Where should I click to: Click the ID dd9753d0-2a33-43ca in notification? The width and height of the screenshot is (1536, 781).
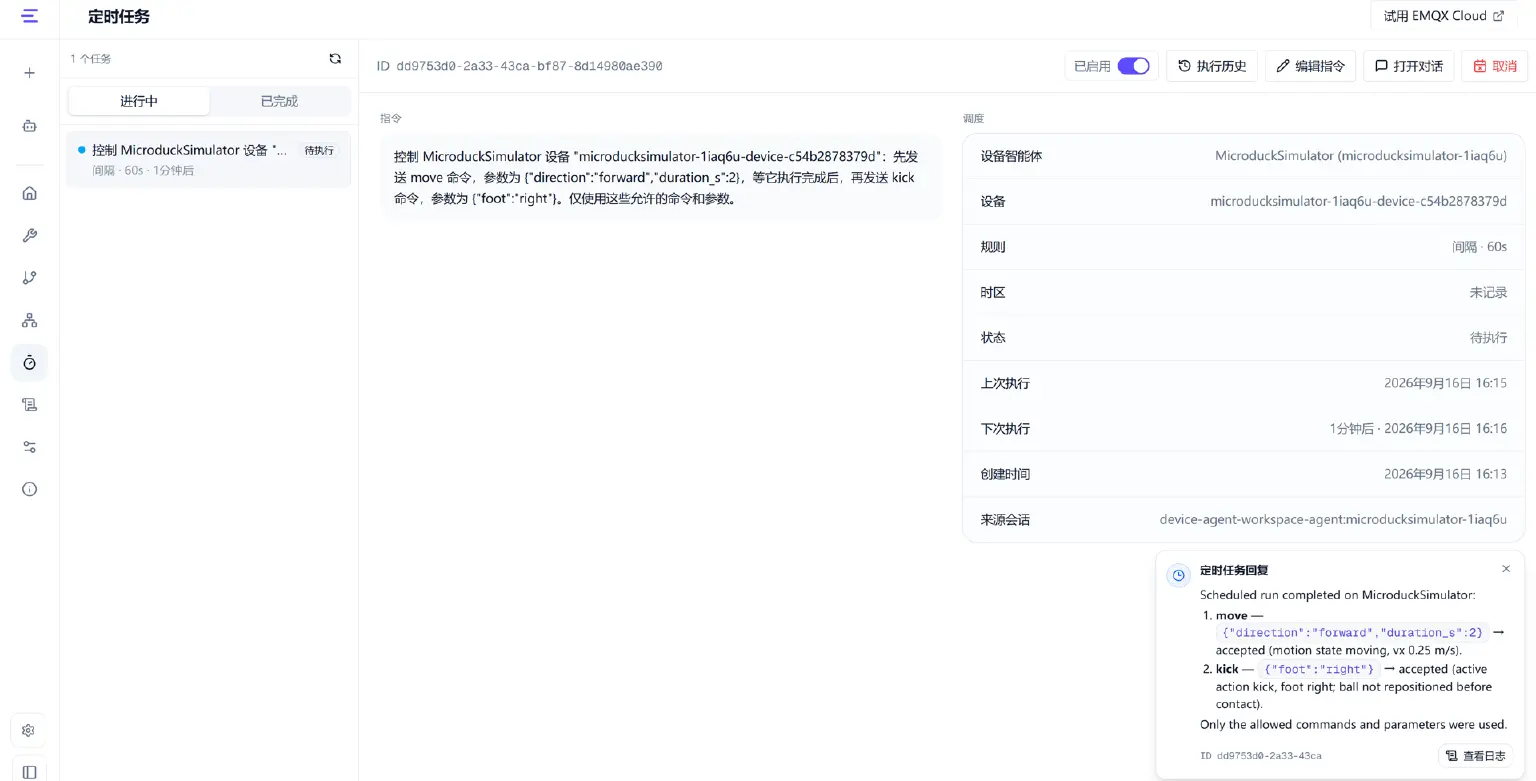[1260, 756]
